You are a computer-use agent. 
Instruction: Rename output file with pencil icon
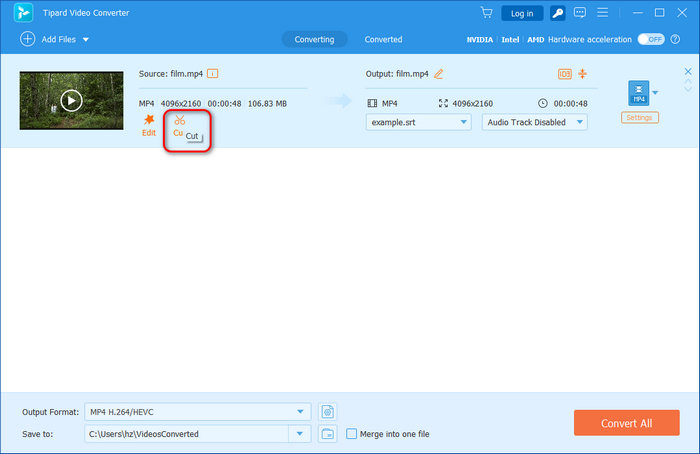[x=438, y=73]
